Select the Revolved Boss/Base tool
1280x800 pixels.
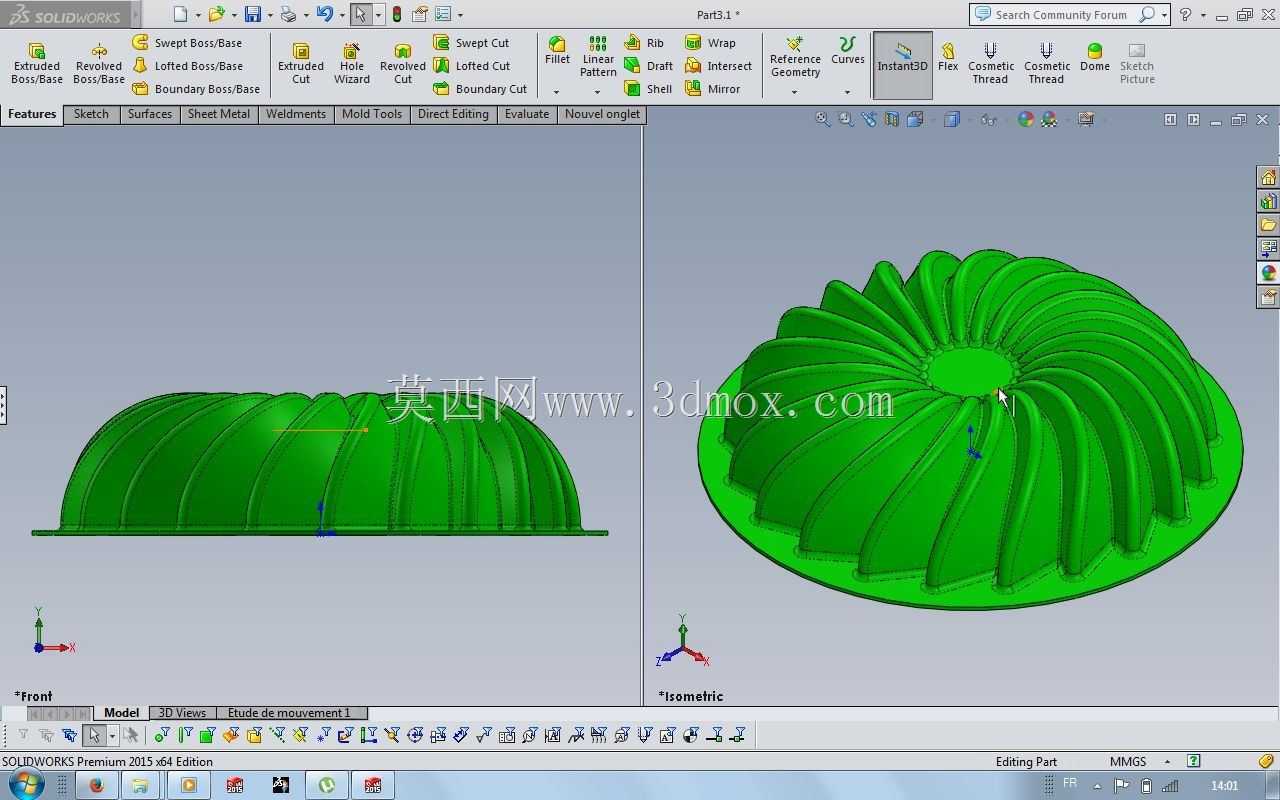click(x=99, y=64)
